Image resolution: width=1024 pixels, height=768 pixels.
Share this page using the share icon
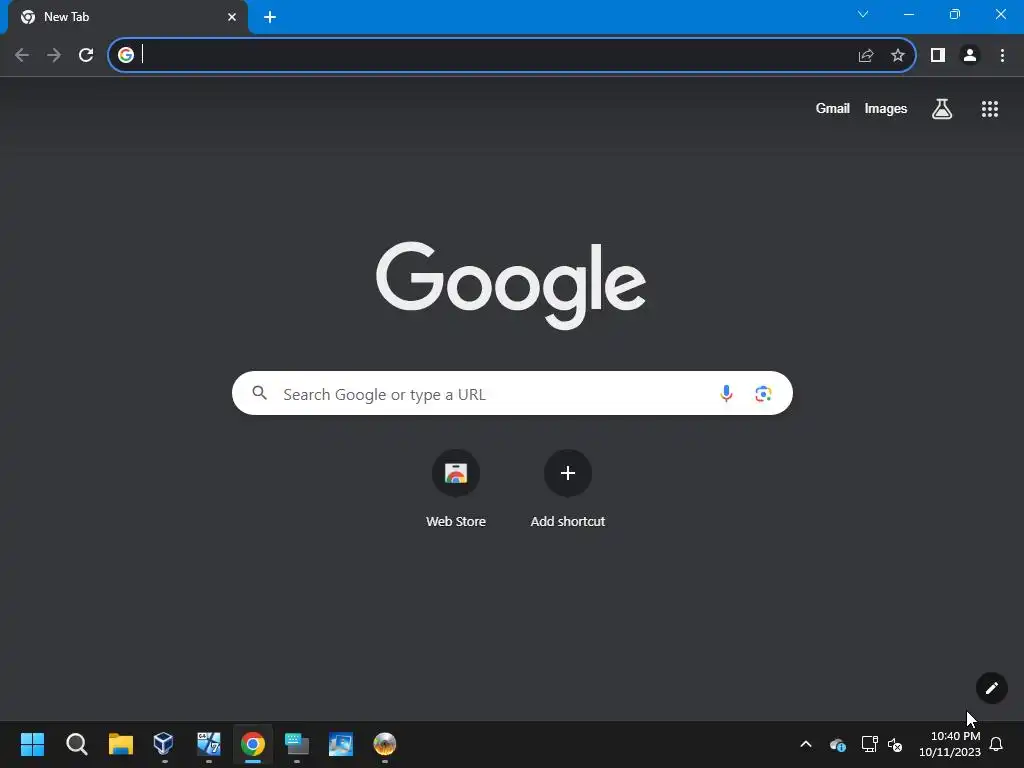[866, 55]
